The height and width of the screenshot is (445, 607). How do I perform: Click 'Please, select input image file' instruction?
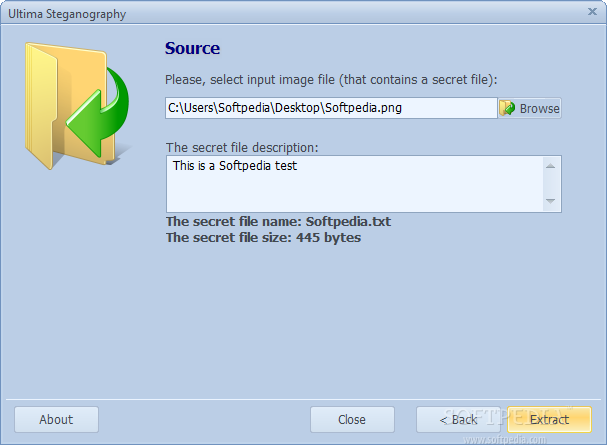[x=331, y=80]
